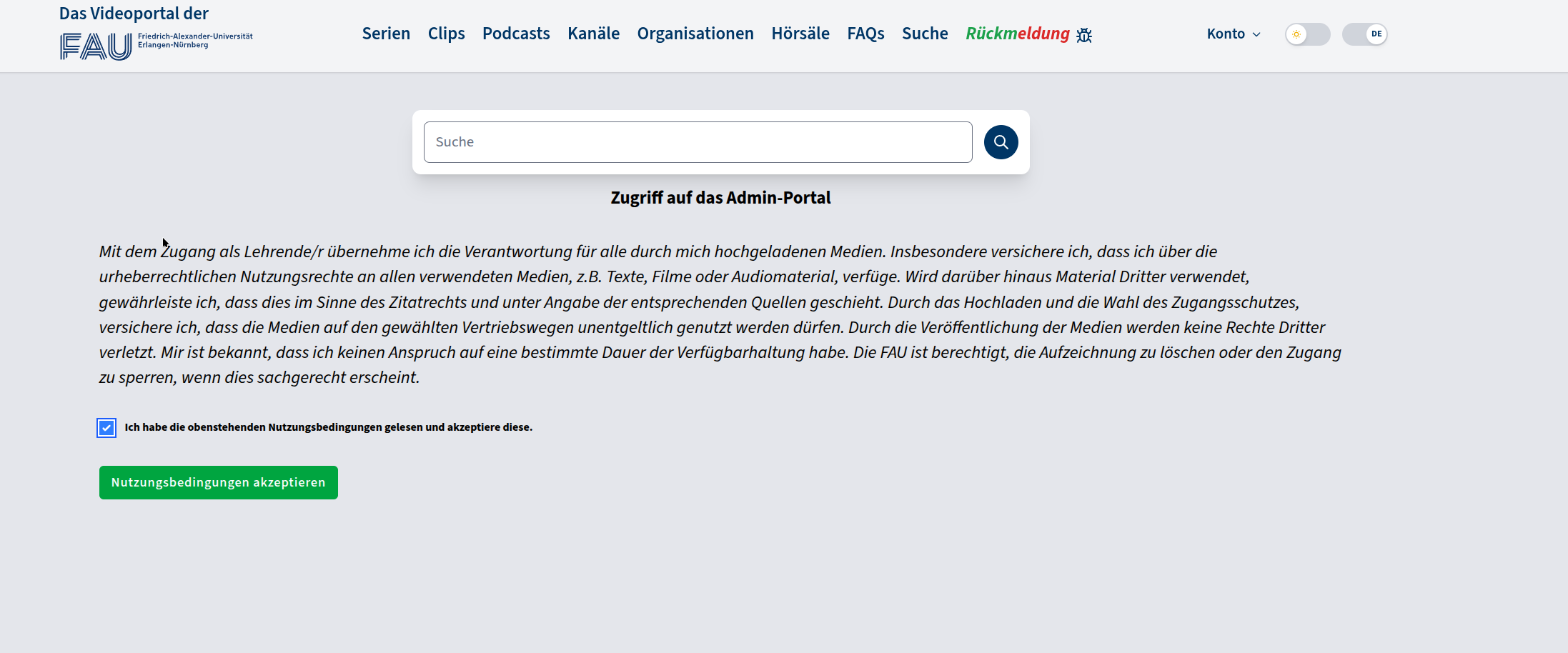
Task: Uncheck the Nutzungsbedingungen acceptance checkbox
Action: (x=106, y=428)
